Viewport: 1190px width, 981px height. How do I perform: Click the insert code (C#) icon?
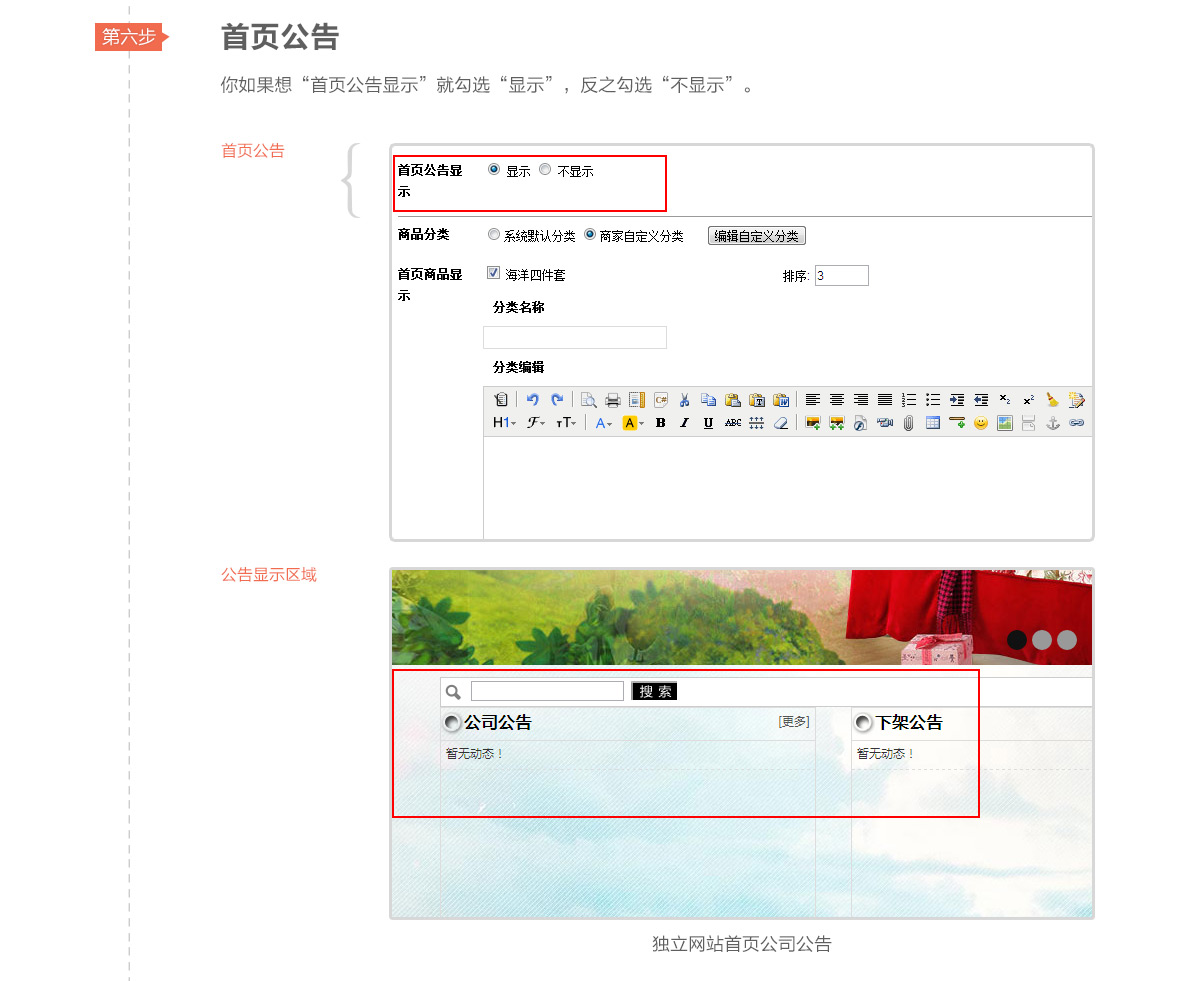click(660, 400)
